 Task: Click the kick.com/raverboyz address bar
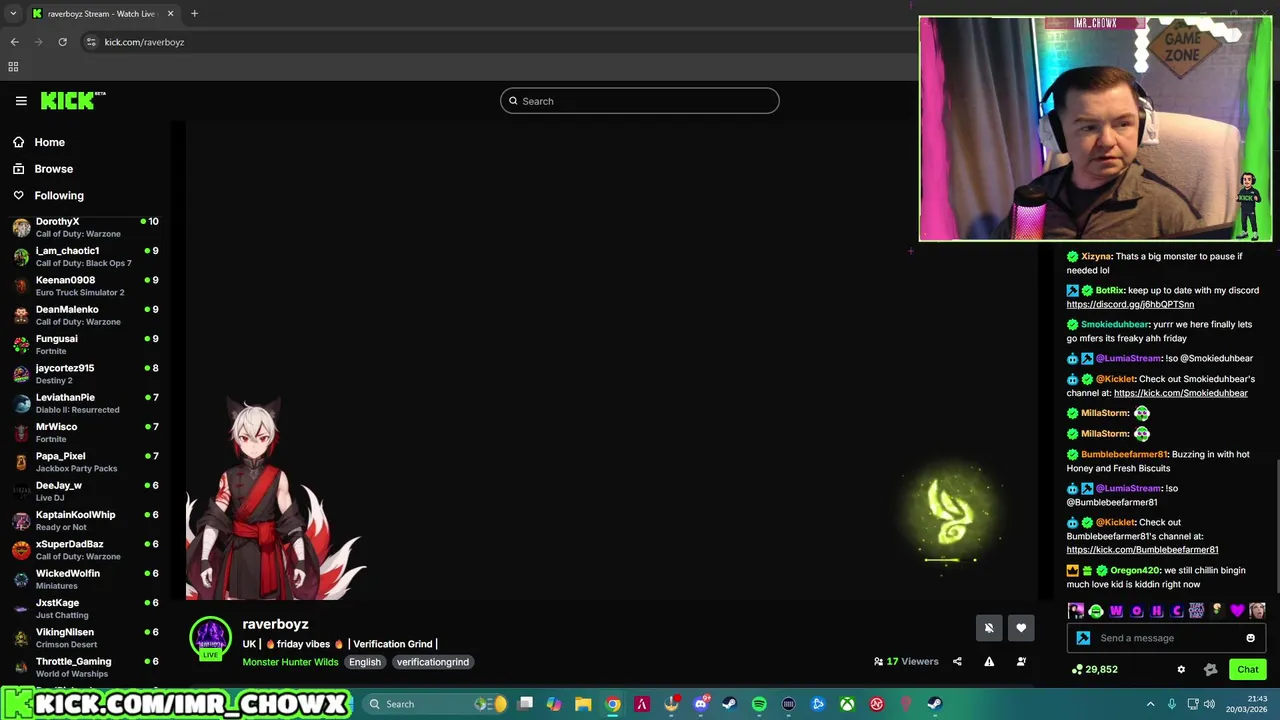click(x=144, y=42)
